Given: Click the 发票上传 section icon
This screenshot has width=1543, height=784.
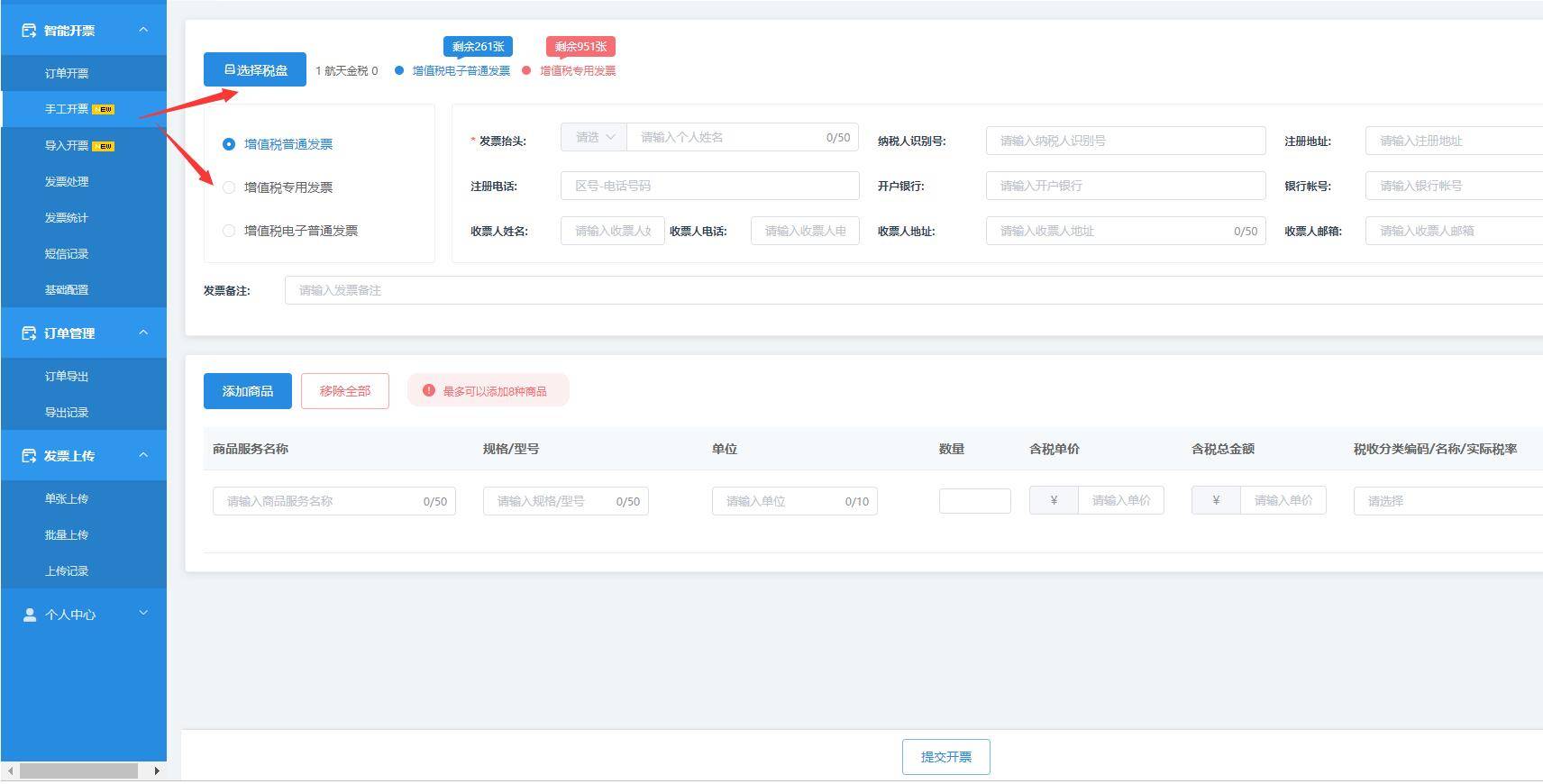Looking at the screenshot, I should tap(29, 456).
